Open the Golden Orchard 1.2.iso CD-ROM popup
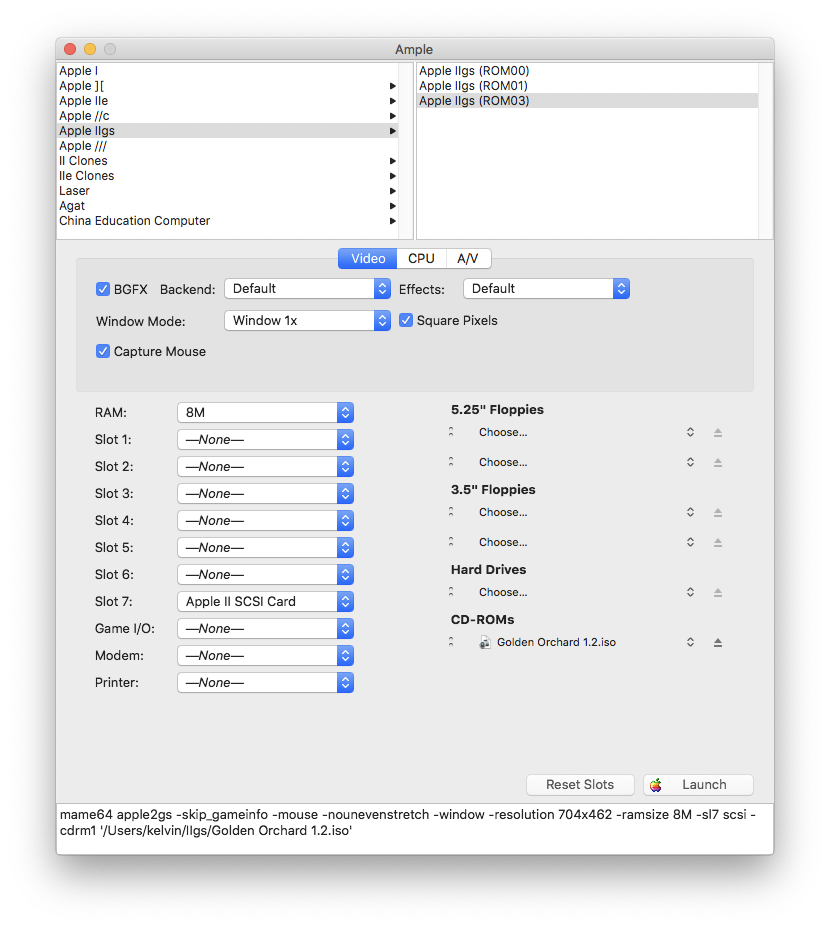The width and height of the screenshot is (830, 929). click(x=585, y=642)
